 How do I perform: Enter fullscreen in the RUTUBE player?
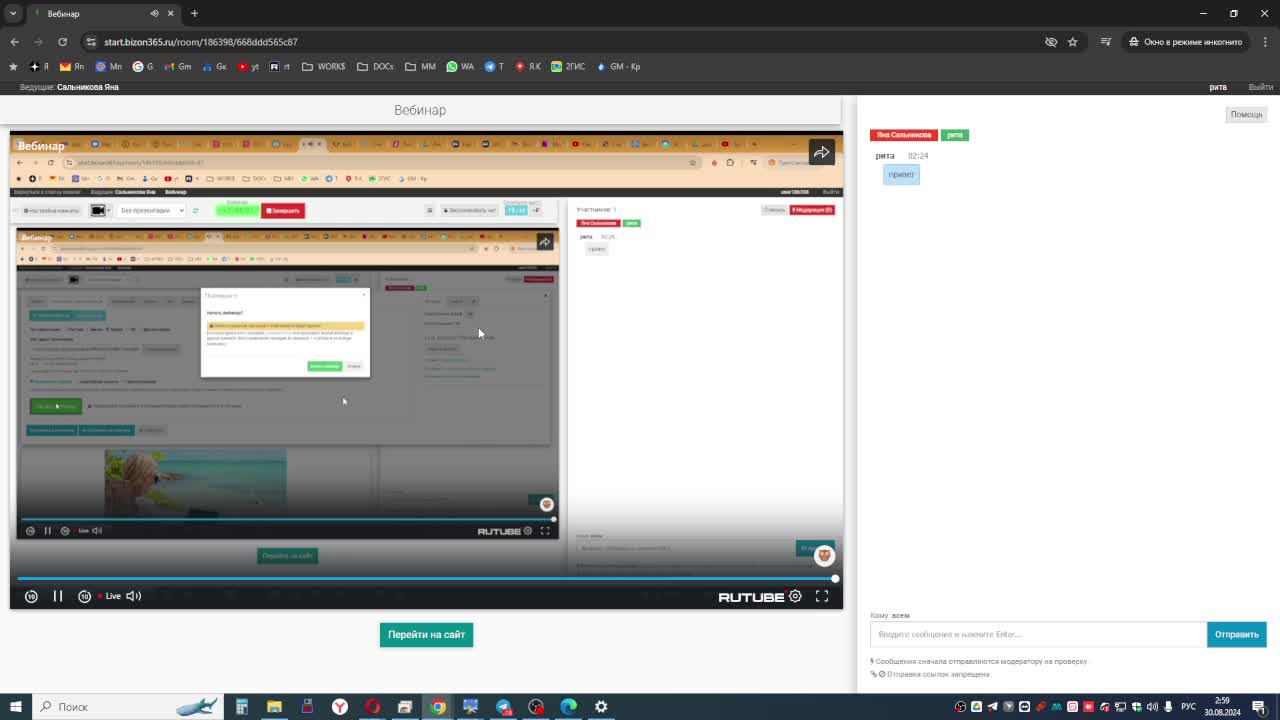822,596
